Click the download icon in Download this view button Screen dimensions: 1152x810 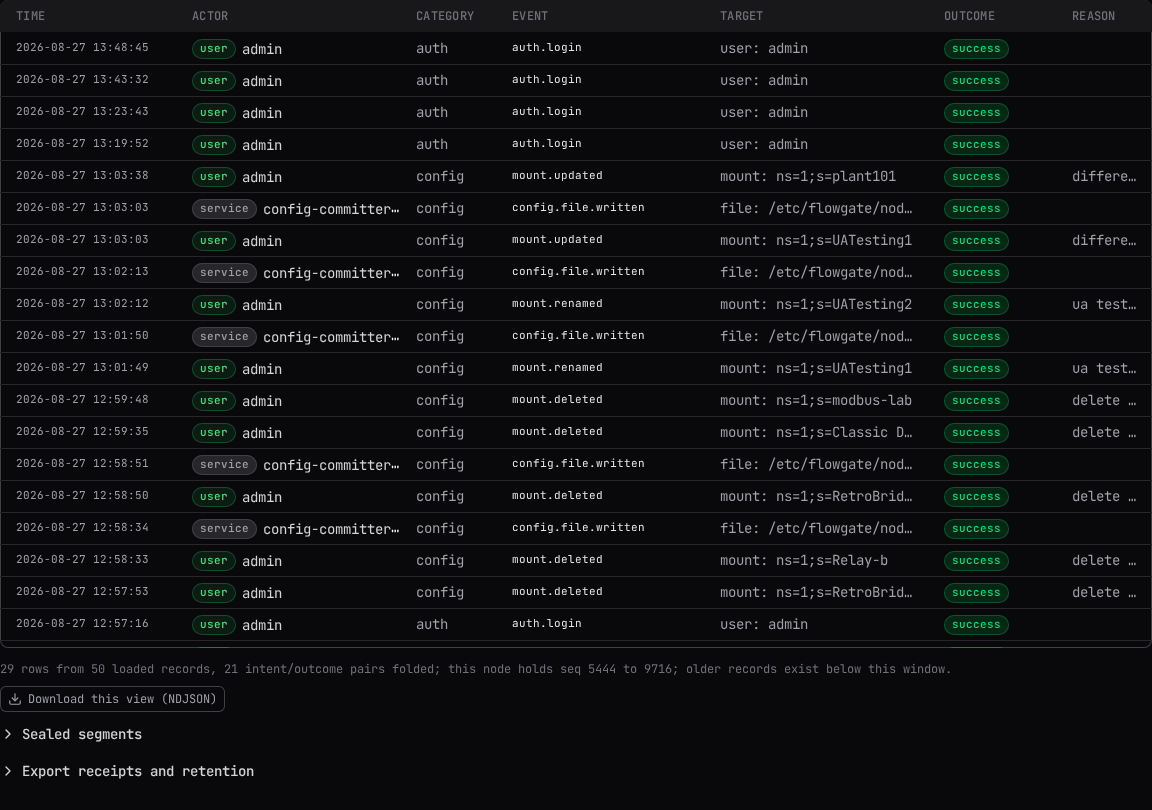click(x=15, y=699)
